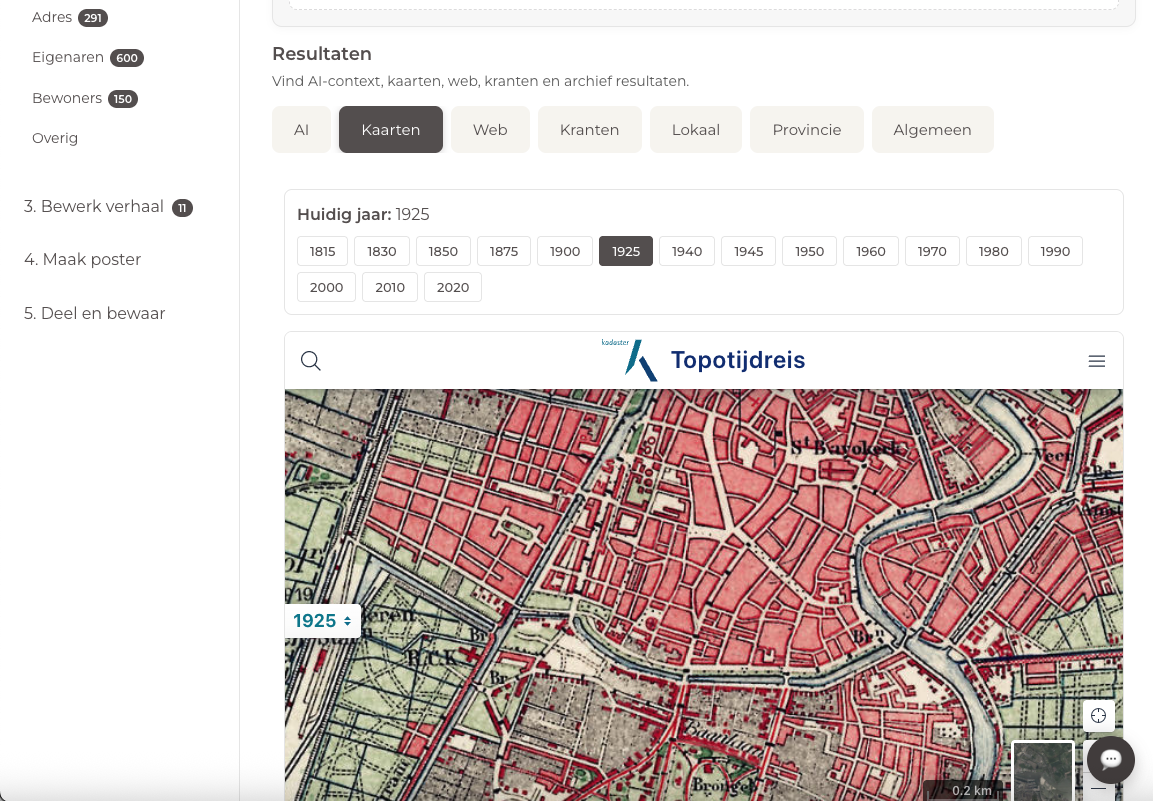
Task: Select the year 1815 button
Action: click(322, 251)
